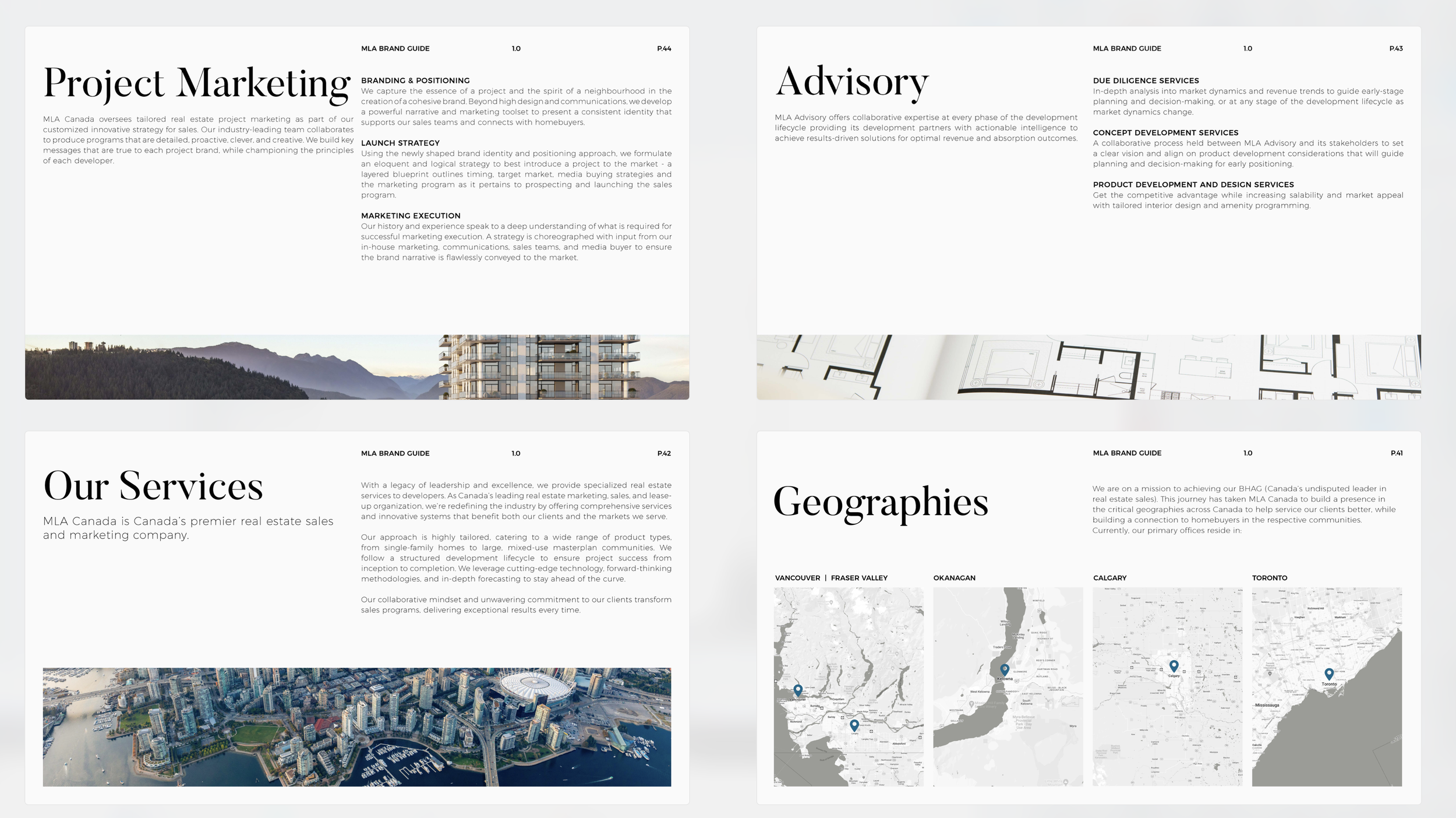Click the "Mississauga" label on Toronto map
The width and height of the screenshot is (1456, 818).
point(1267,705)
